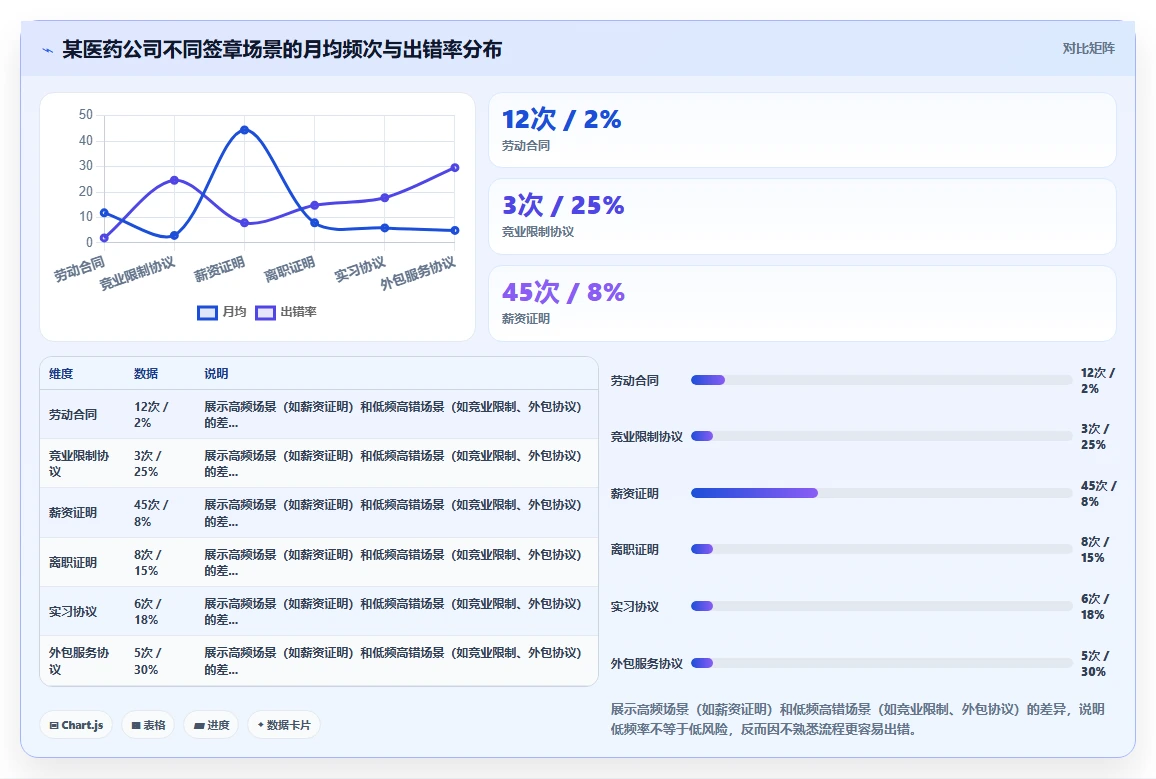1156x779 pixels.
Task: Click the Chart.js tag chip
Action: (x=76, y=725)
